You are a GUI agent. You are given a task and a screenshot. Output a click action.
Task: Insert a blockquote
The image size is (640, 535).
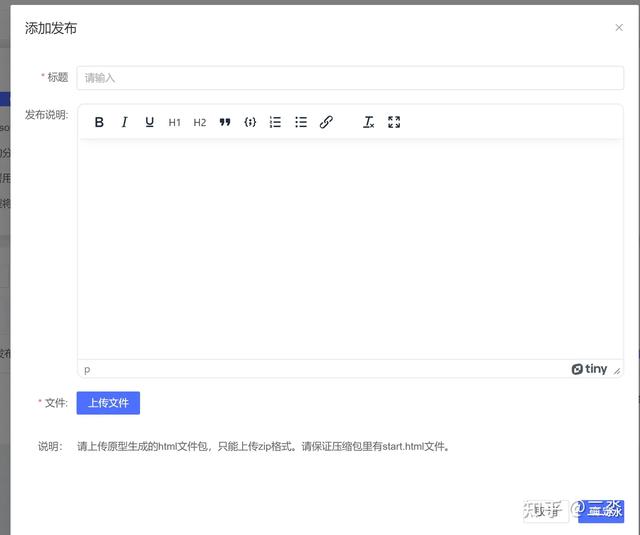click(225, 122)
